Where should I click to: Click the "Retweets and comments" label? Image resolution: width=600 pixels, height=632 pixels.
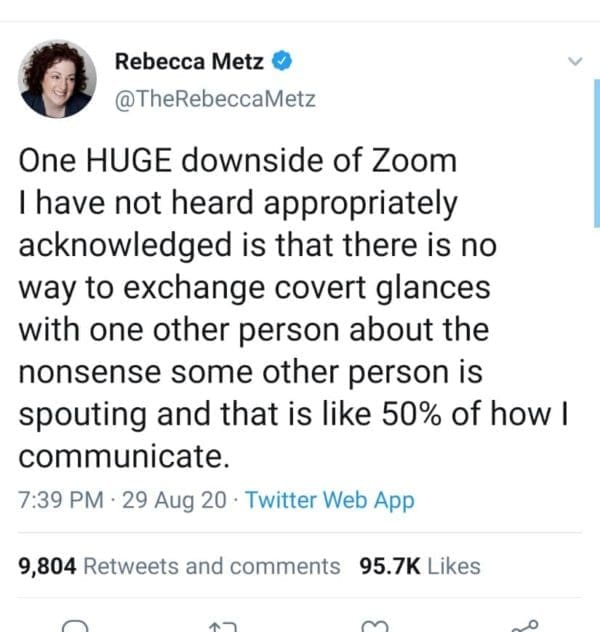[212, 566]
